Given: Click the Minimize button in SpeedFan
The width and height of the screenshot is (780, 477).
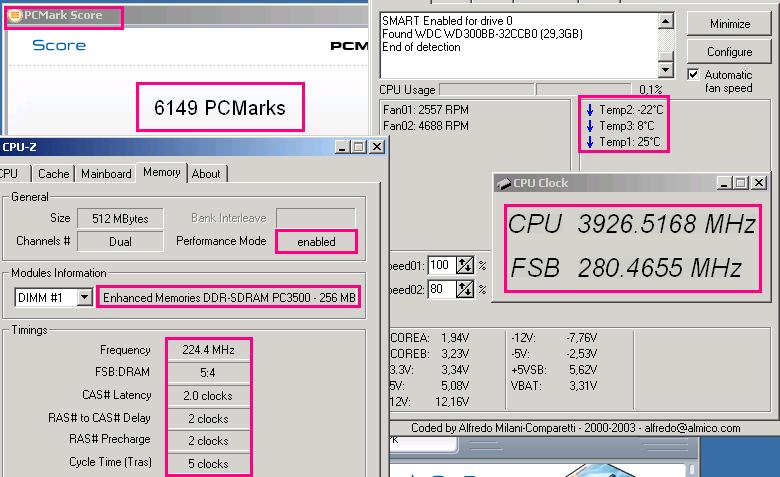Looking at the screenshot, I should click(x=729, y=24).
